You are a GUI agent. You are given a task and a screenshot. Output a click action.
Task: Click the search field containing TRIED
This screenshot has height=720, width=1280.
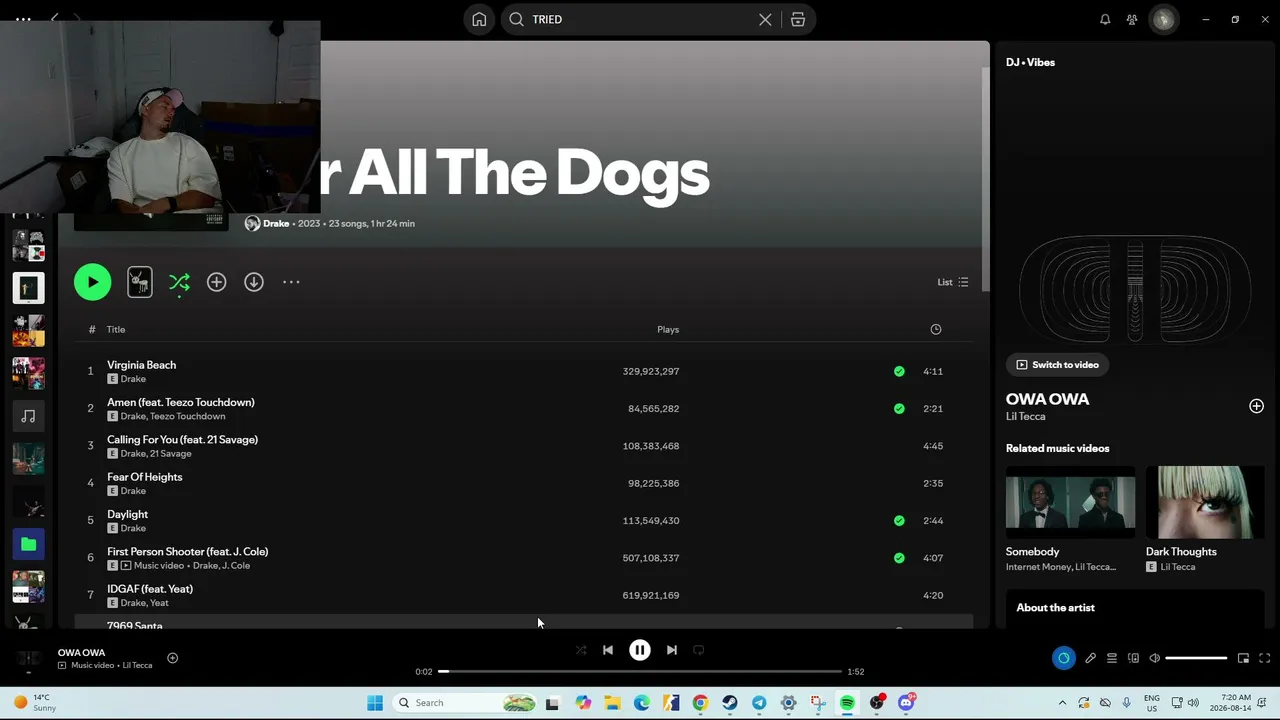coord(640,19)
